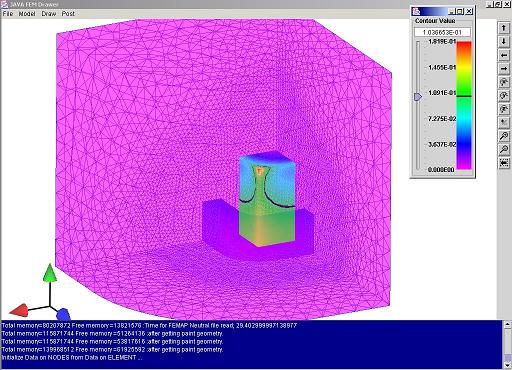
Task: Click the 'Initialize Data on NODES' console line
Action: click(x=72, y=358)
